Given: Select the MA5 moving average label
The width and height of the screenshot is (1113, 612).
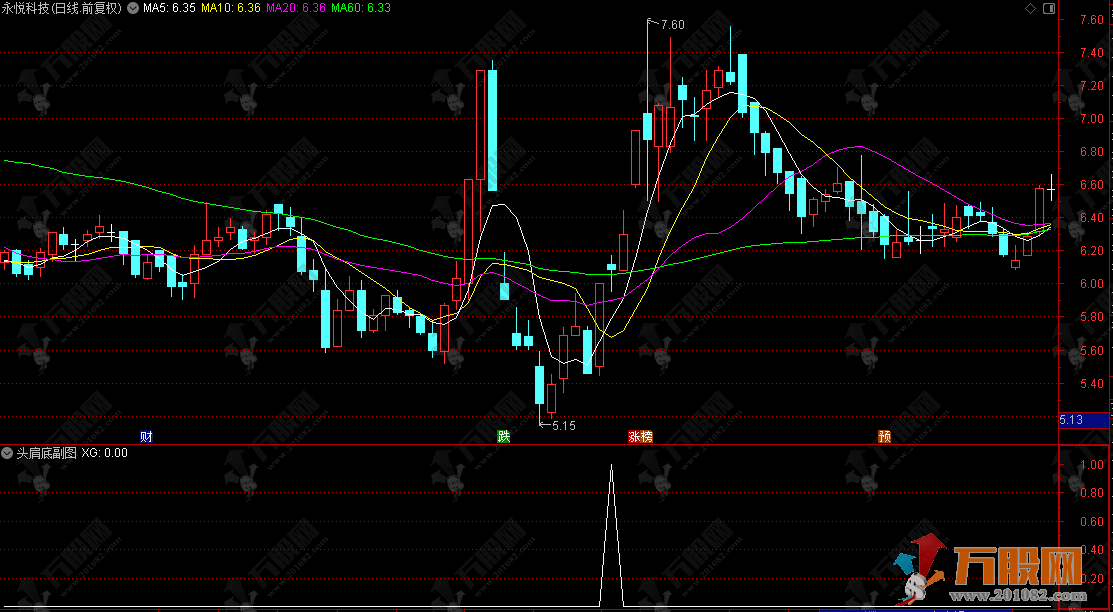Looking at the screenshot, I should [x=168, y=8].
